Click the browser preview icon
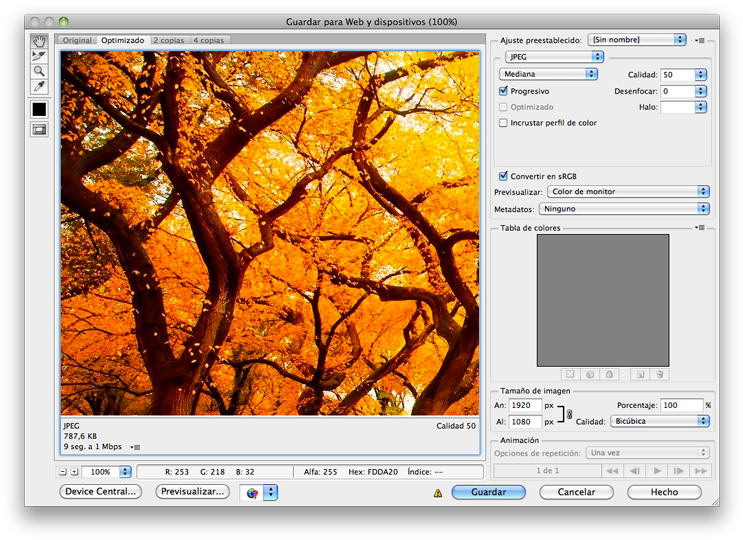This screenshot has width=743, height=540. click(252, 492)
